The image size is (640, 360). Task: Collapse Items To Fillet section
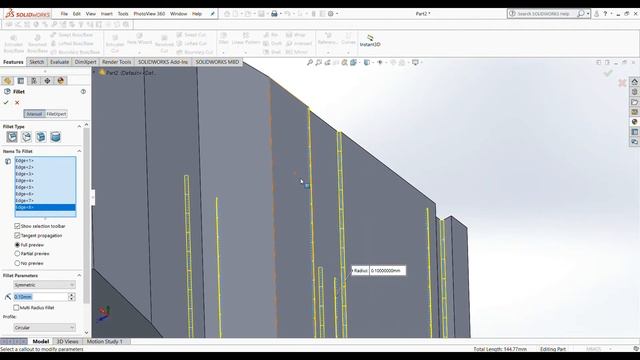79,151
